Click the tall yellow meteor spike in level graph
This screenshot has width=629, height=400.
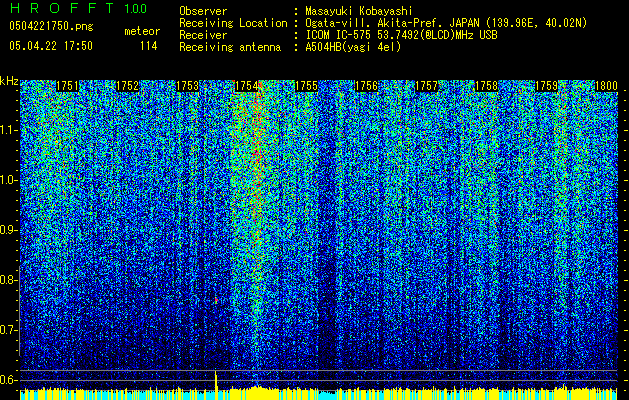click(x=216, y=384)
